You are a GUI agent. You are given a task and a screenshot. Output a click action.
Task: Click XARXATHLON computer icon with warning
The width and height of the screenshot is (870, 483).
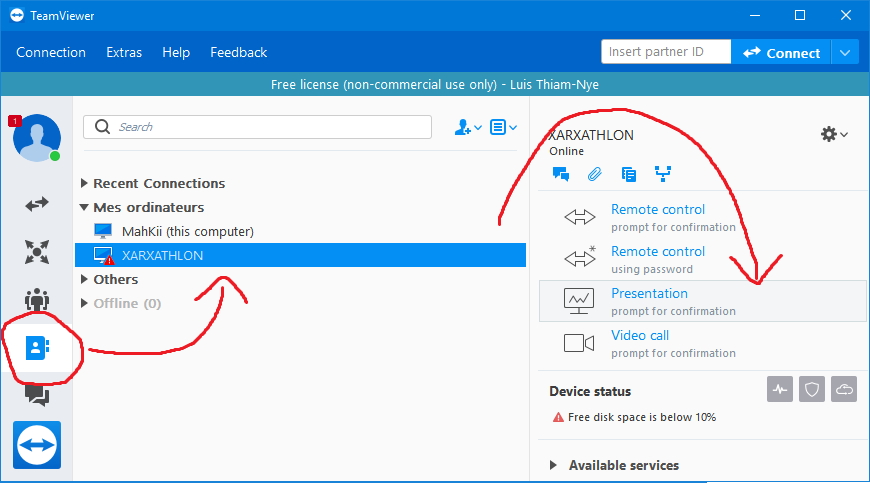pyautogui.click(x=104, y=256)
